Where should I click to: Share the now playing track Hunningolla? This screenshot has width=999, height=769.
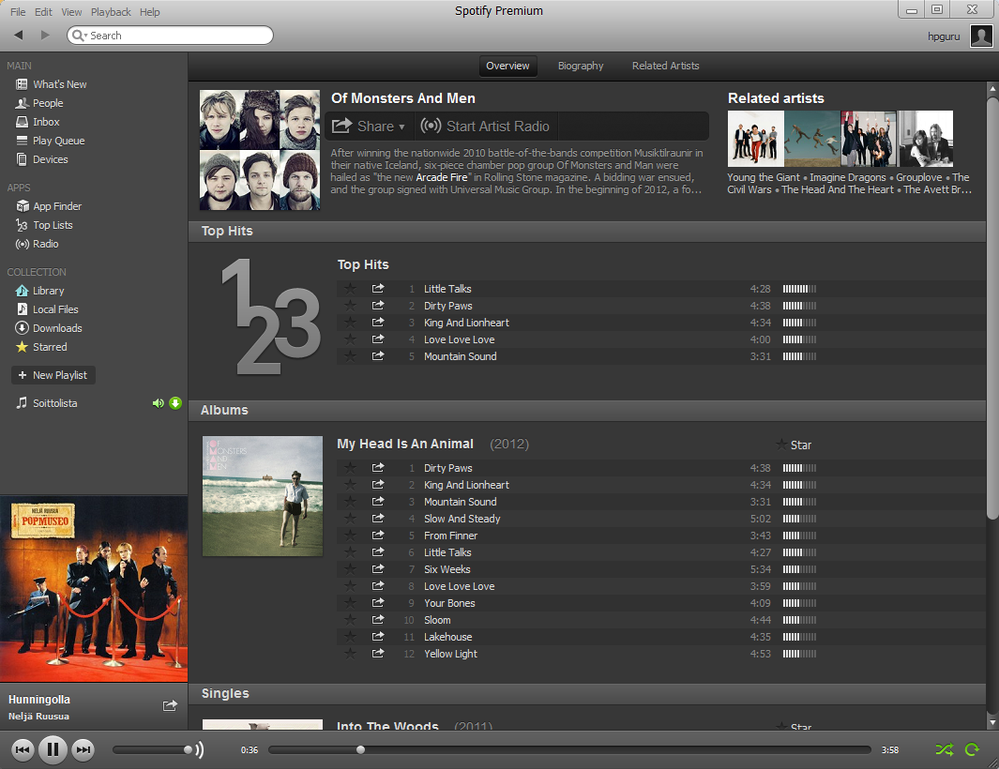(169, 706)
